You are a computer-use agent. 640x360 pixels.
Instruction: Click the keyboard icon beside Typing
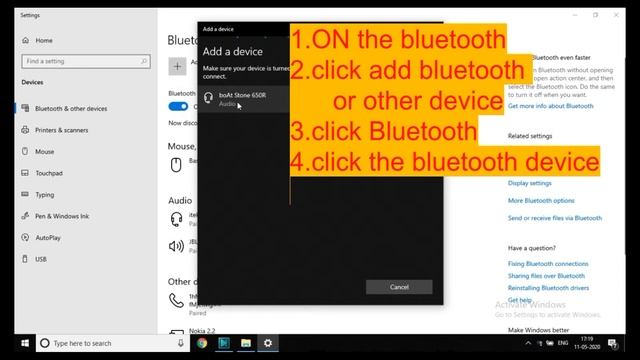tap(25, 194)
